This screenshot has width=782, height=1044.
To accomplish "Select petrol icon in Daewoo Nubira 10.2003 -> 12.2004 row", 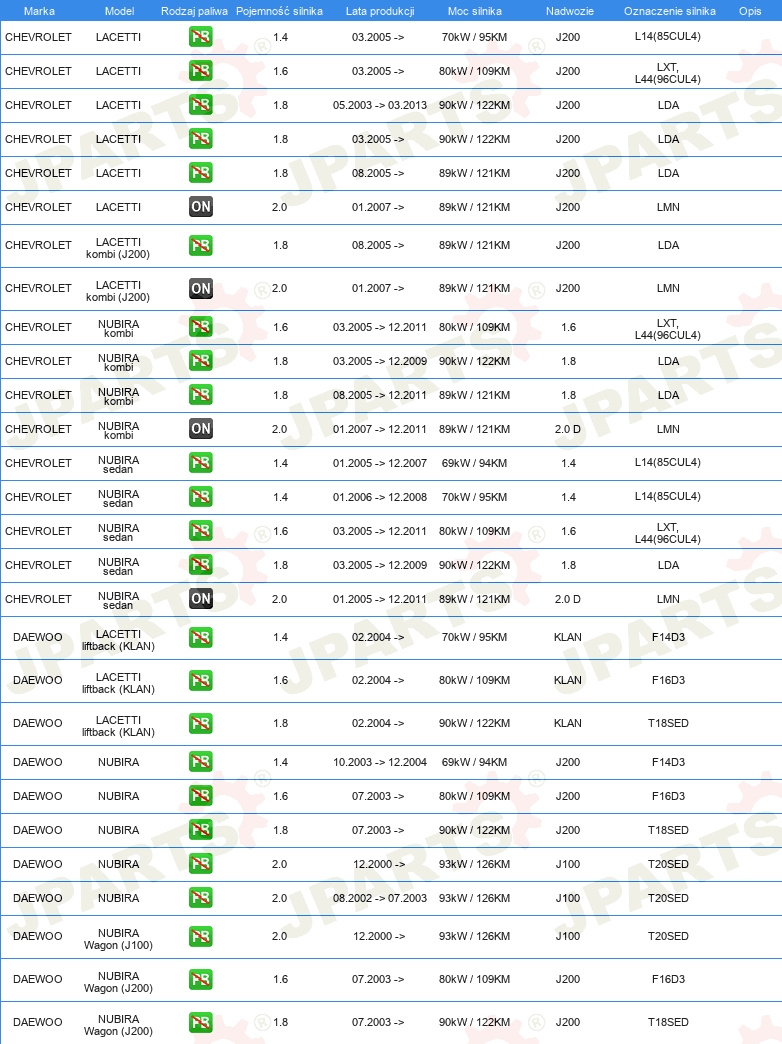I will 200,762.
